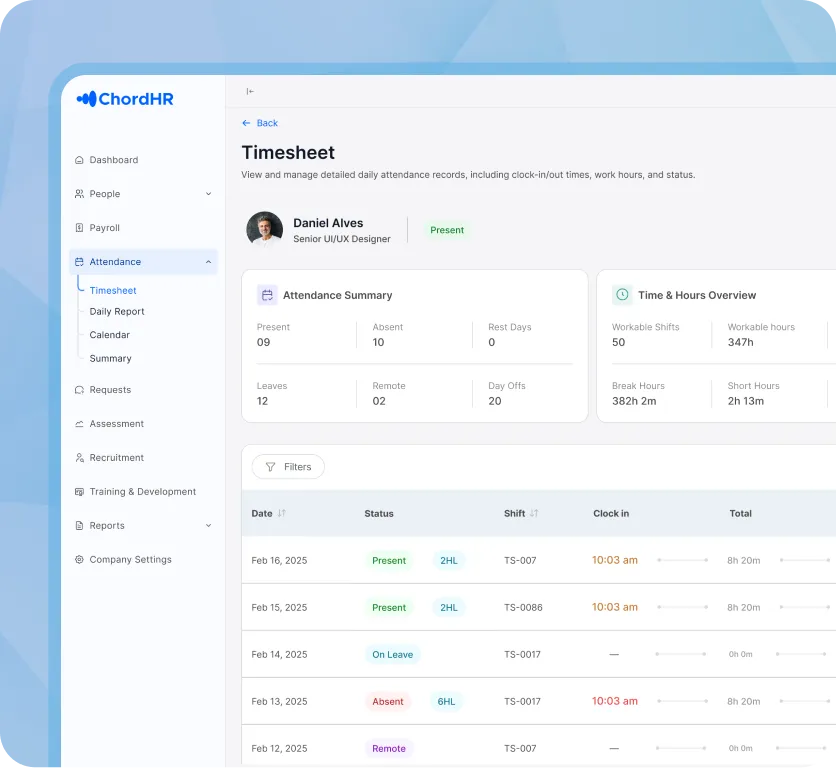
Task: Click the On Leave badge on Feb 14 row
Action: click(392, 654)
